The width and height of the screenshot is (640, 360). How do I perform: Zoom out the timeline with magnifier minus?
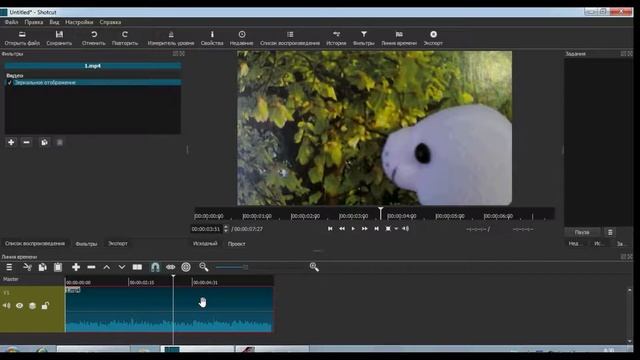204,267
